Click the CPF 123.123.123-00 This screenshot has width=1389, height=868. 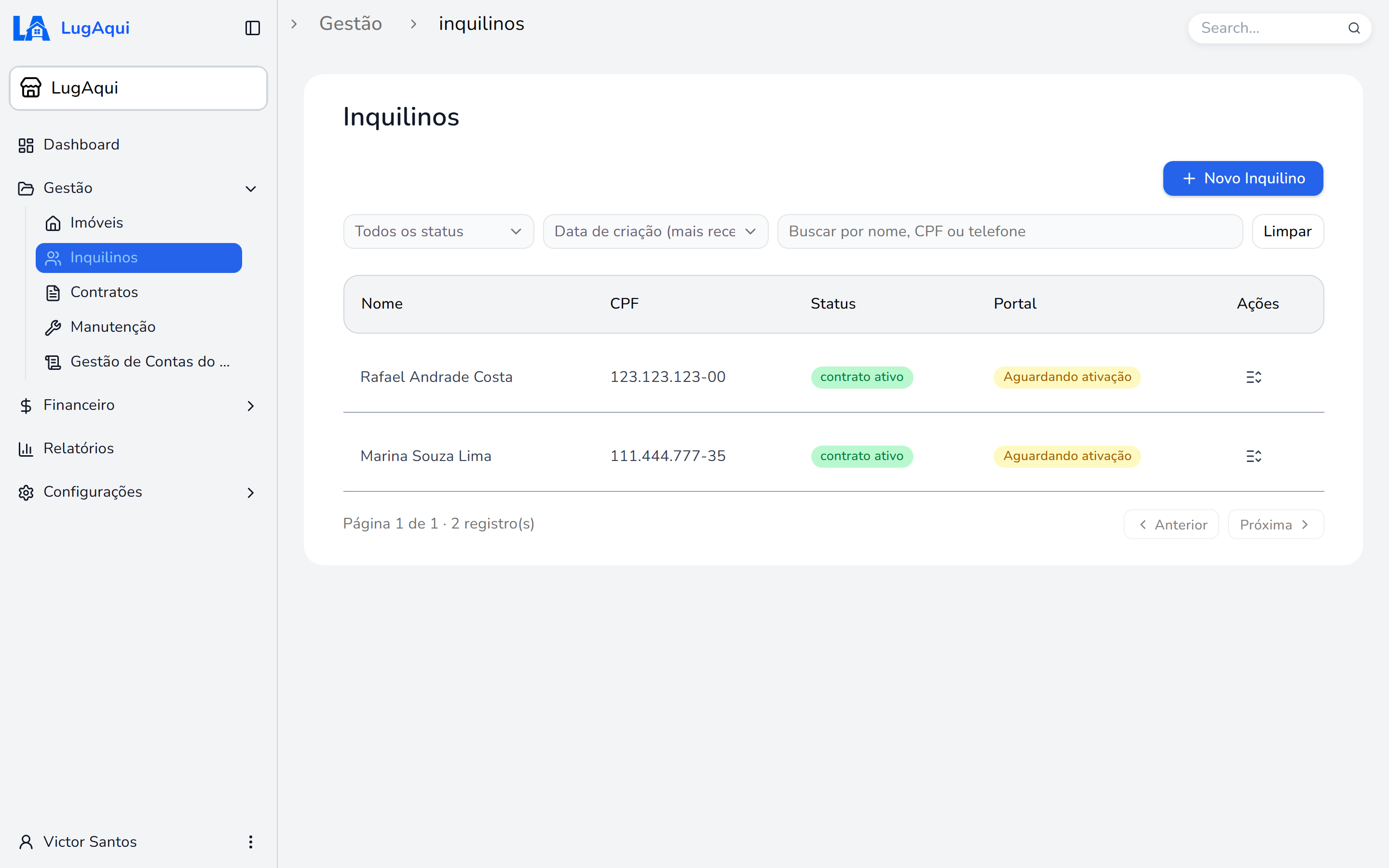(667, 377)
